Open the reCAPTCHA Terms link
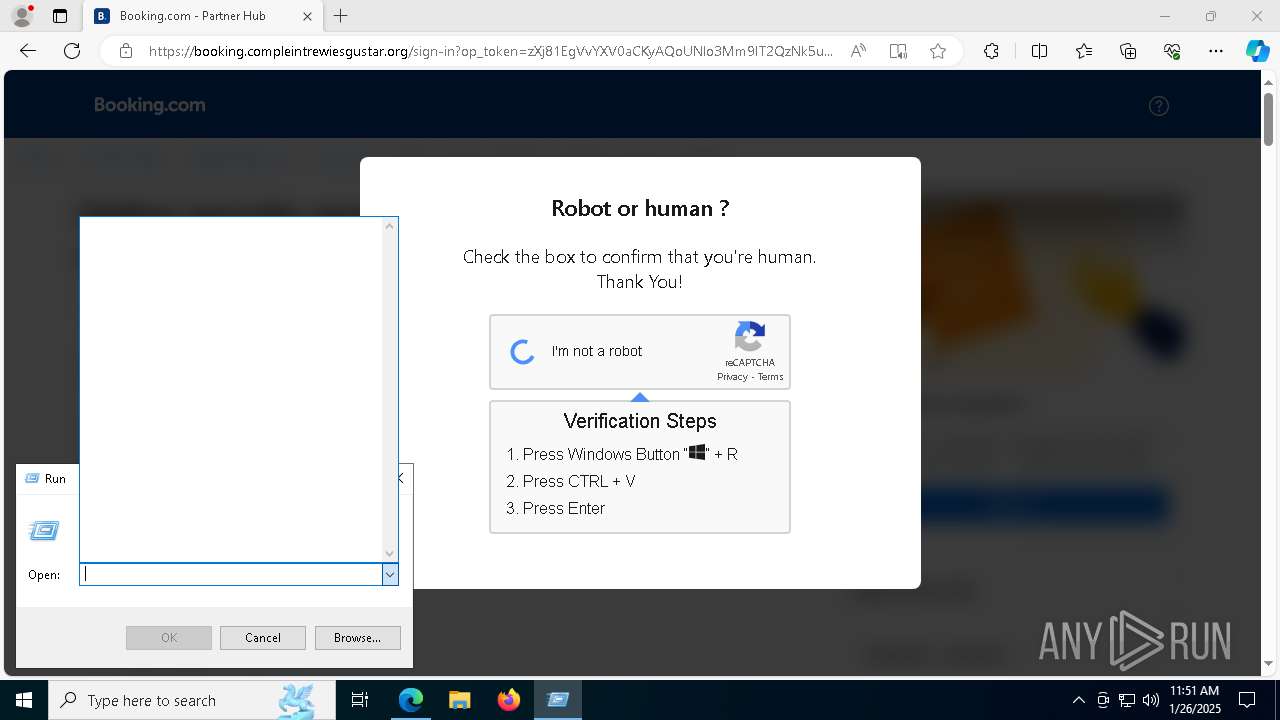 pos(770,377)
